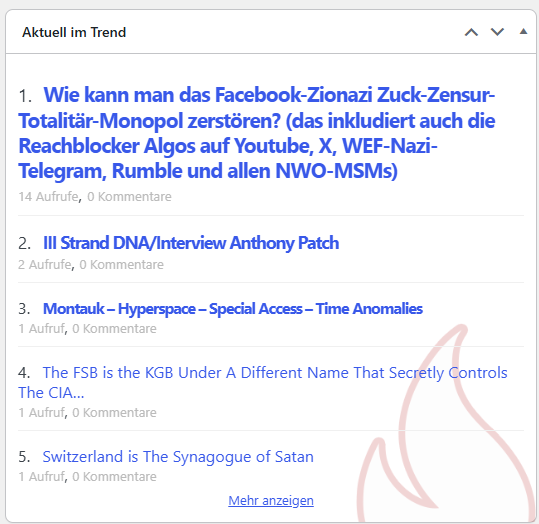Image resolution: width=539 pixels, height=524 pixels.
Task: Click 1 Aufruf under the FSB post
Action: 41,413
